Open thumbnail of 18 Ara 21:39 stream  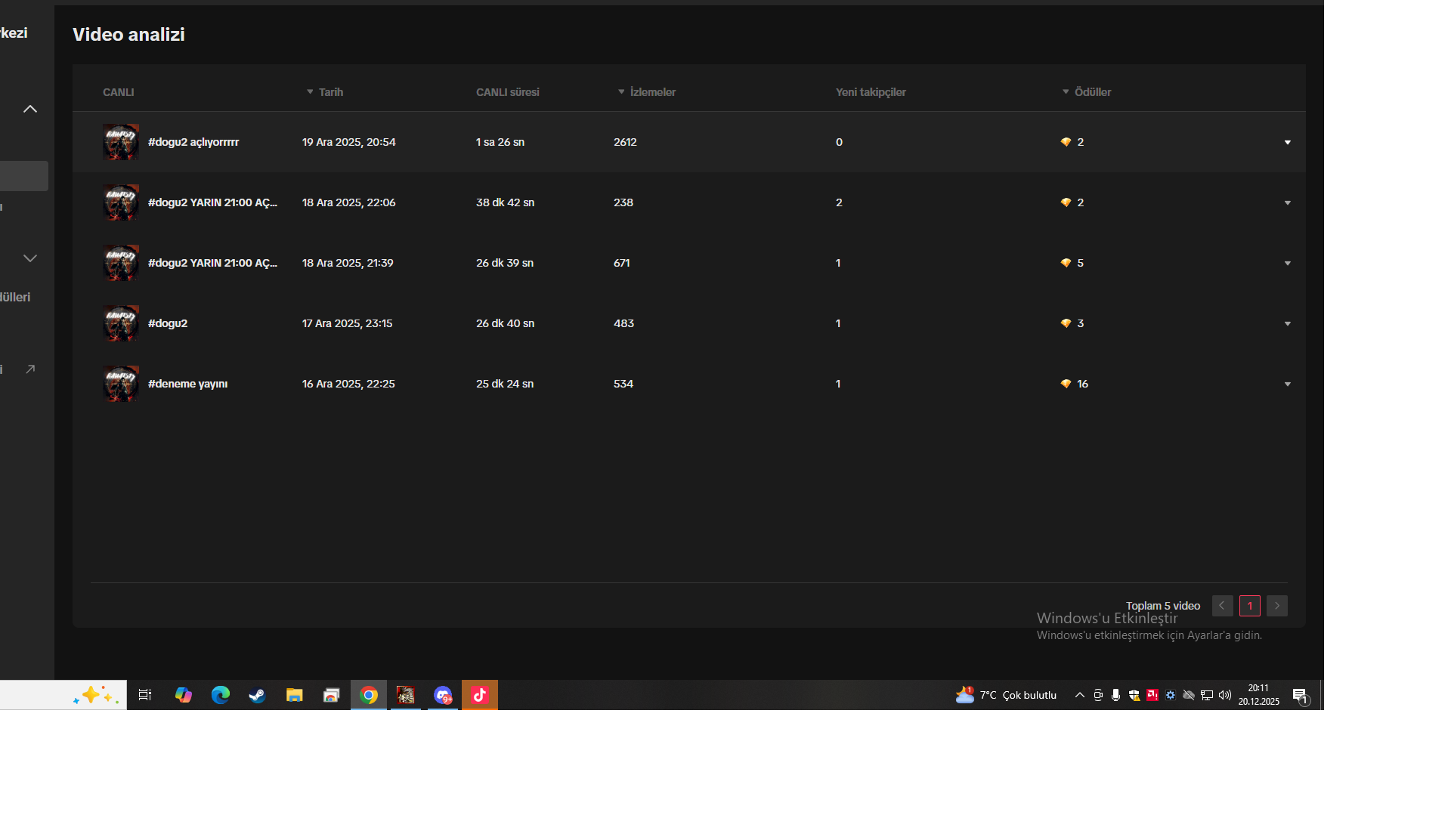pos(121,263)
